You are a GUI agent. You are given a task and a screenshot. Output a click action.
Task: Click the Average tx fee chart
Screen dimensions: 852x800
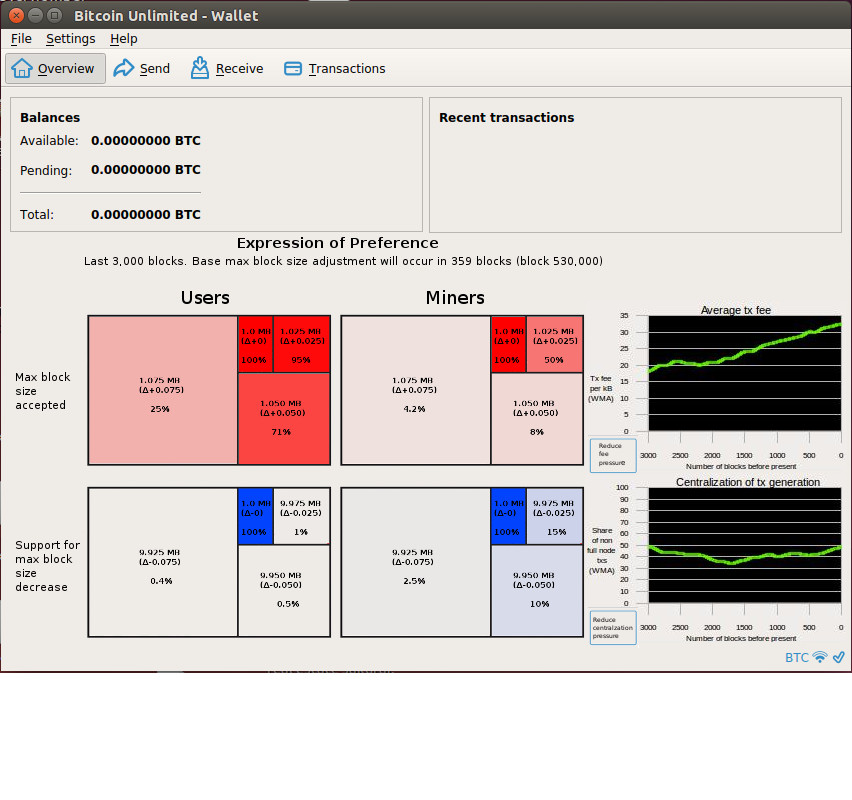[x=745, y=373]
